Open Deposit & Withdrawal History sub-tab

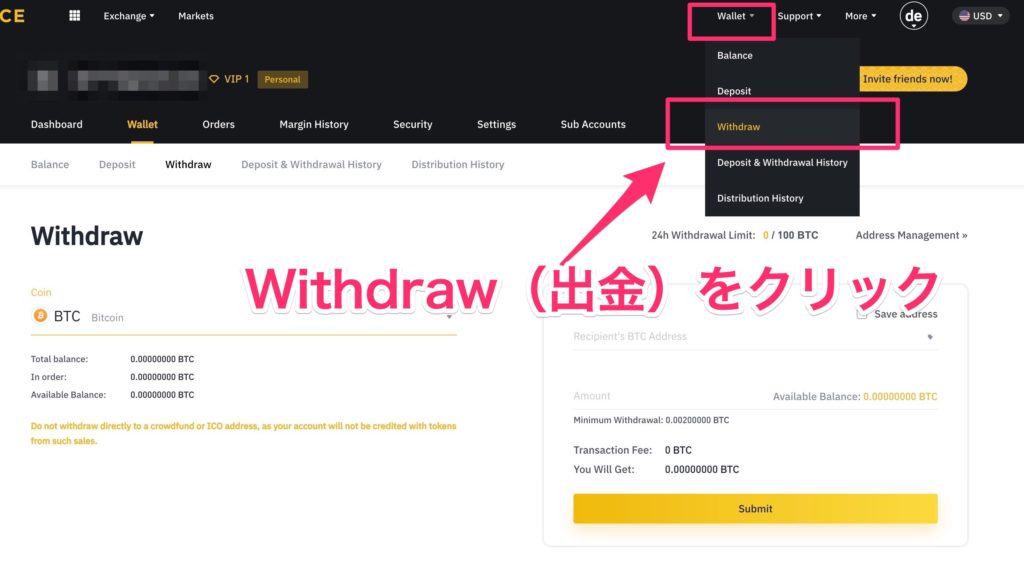311,165
